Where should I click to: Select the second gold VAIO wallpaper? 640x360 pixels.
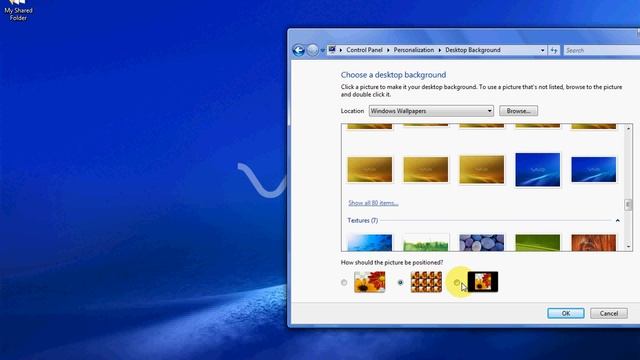tap(426, 169)
